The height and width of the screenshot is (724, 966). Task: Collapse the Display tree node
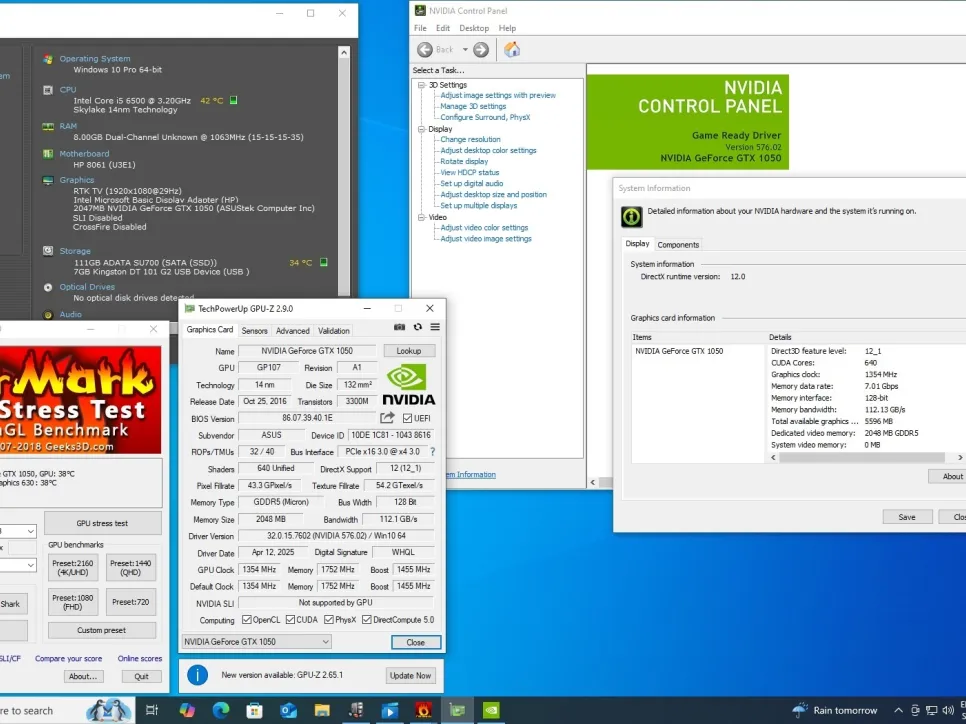click(422, 129)
